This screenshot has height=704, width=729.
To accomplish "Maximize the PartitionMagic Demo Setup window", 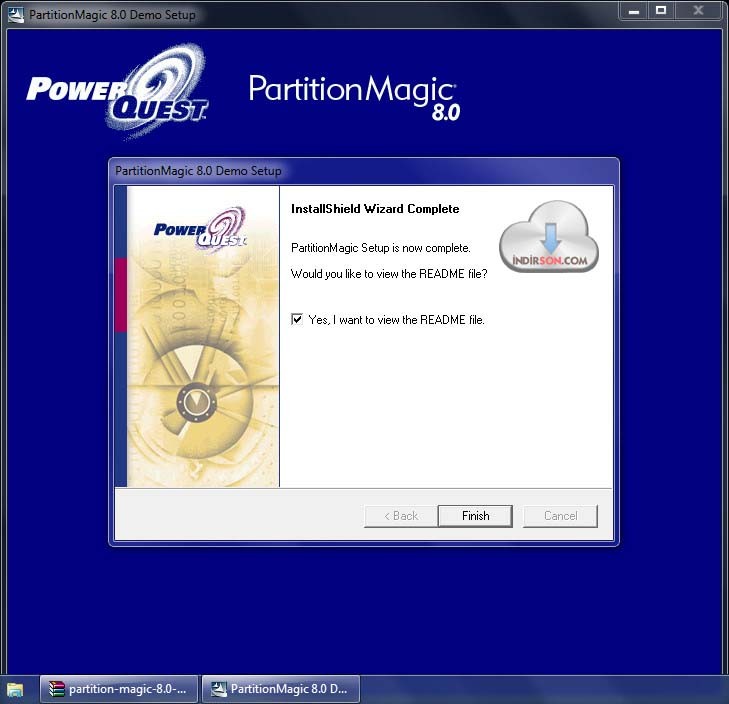I will click(661, 10).
